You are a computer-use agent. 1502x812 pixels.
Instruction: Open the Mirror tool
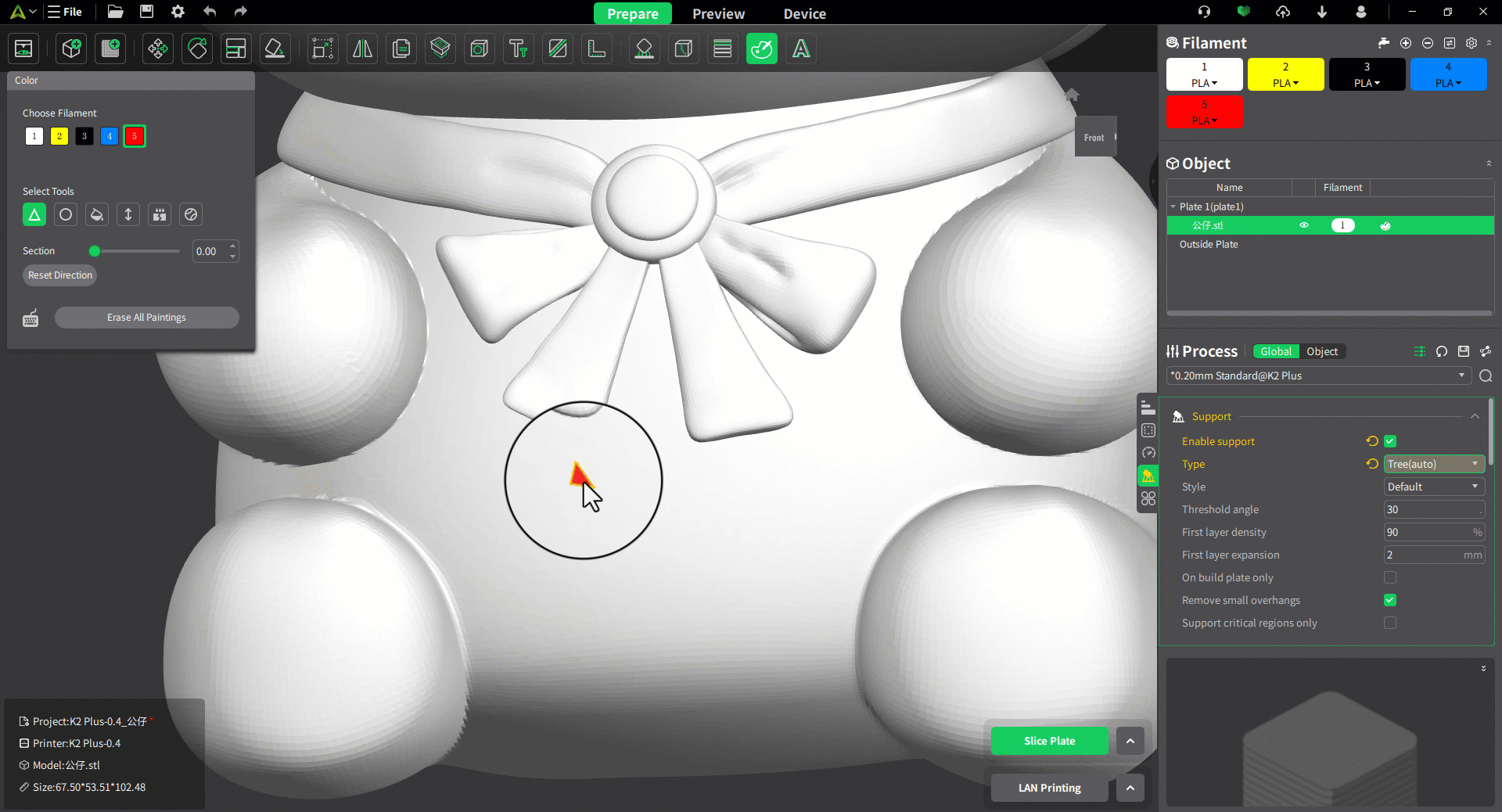tap(362, 49)
